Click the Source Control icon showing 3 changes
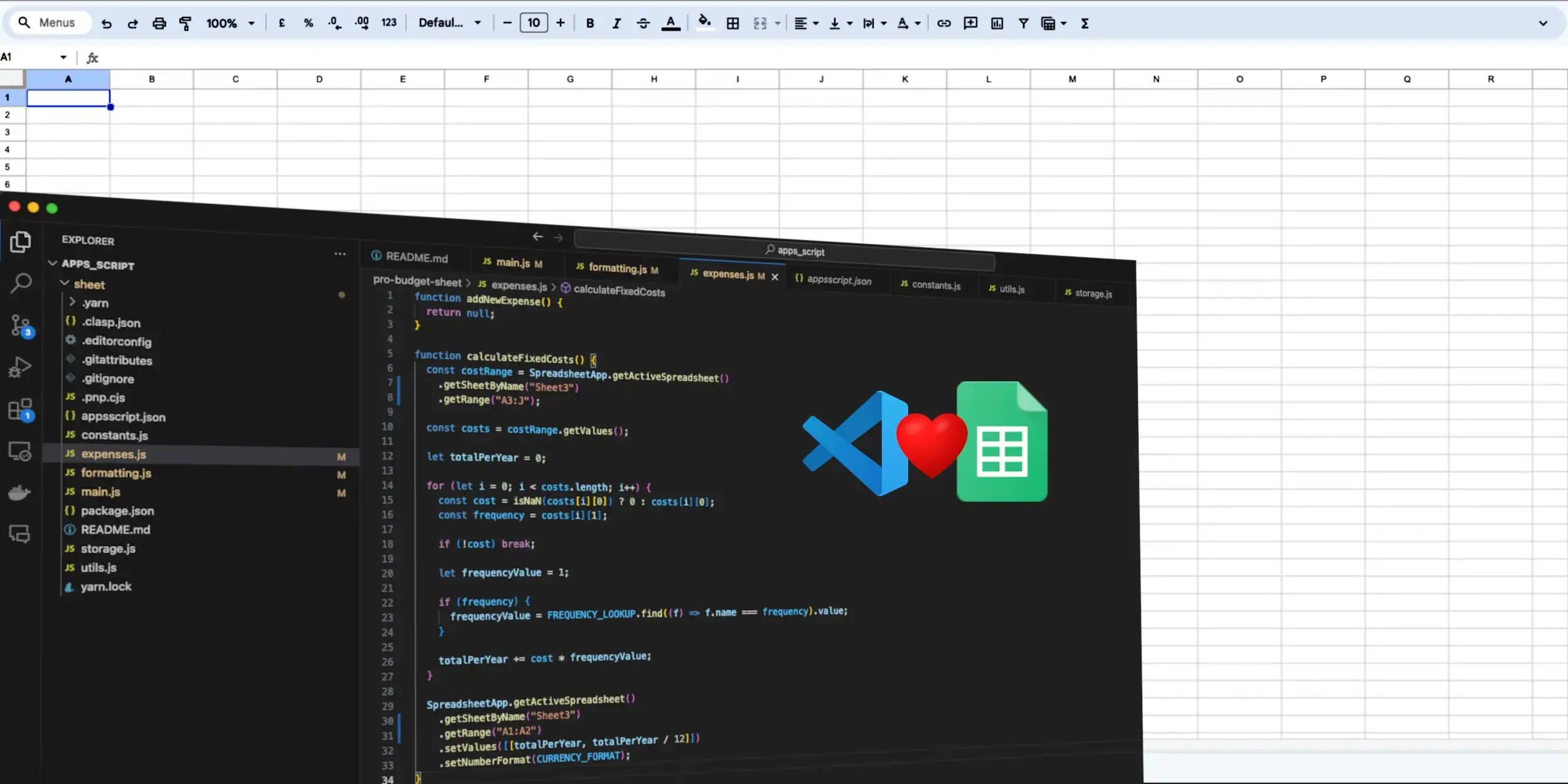 (x=21, y=326)
